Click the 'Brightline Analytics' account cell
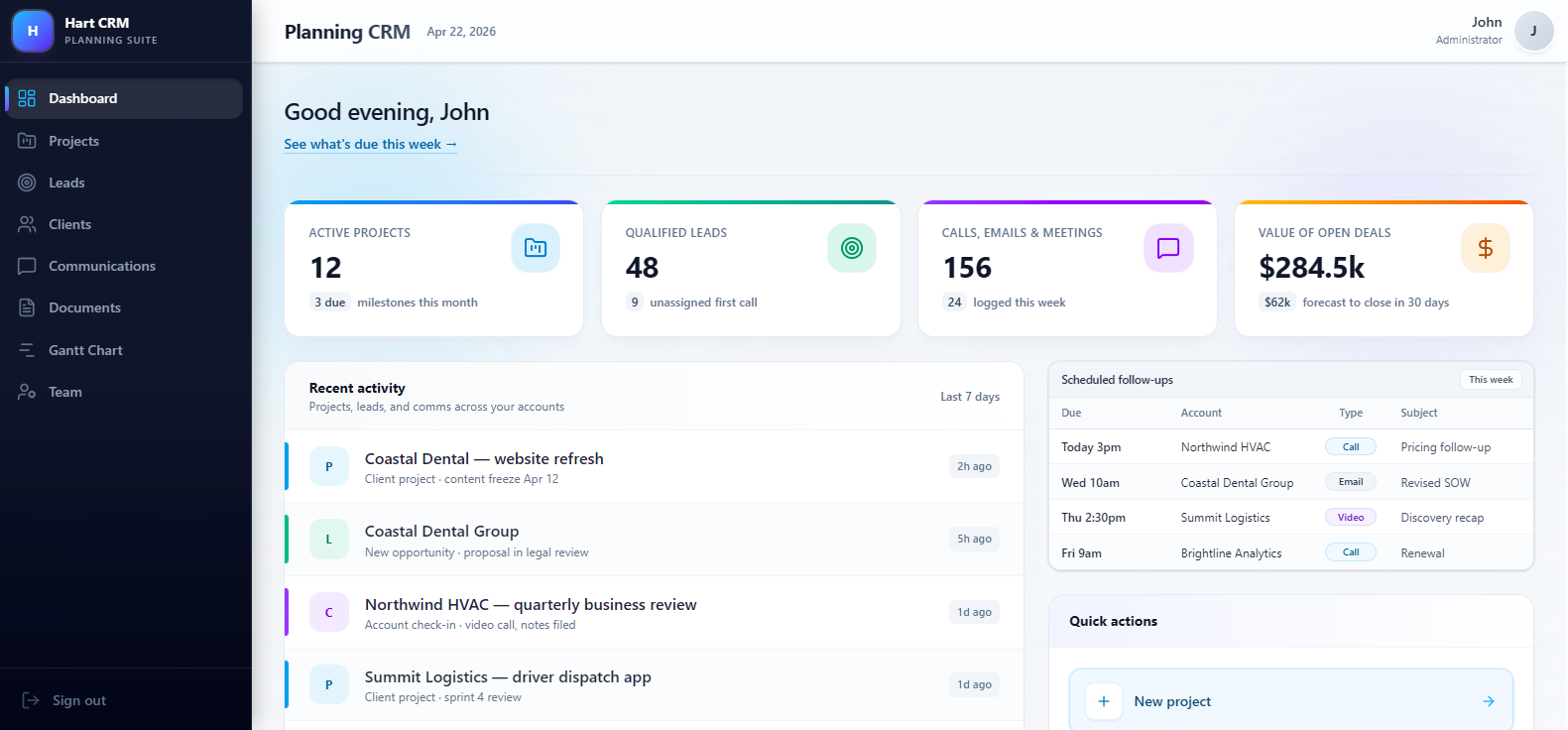The height and width of the screenshot is (730, 1568). [1231, 553]
